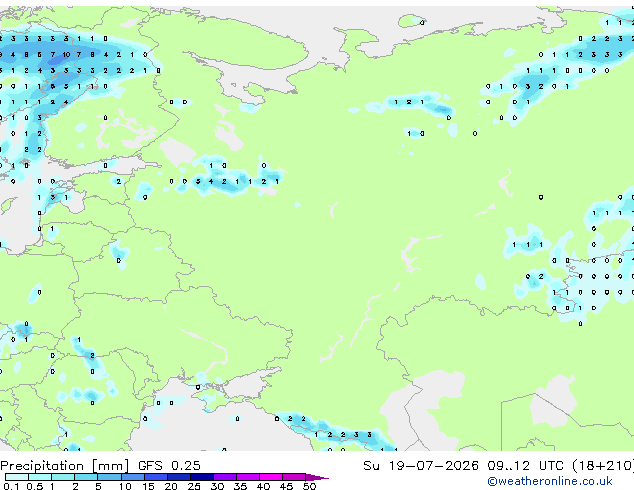Click the '10' precipitation value on the map
Image resolution: width=634 pixels, height=490 pixels.
66,55
